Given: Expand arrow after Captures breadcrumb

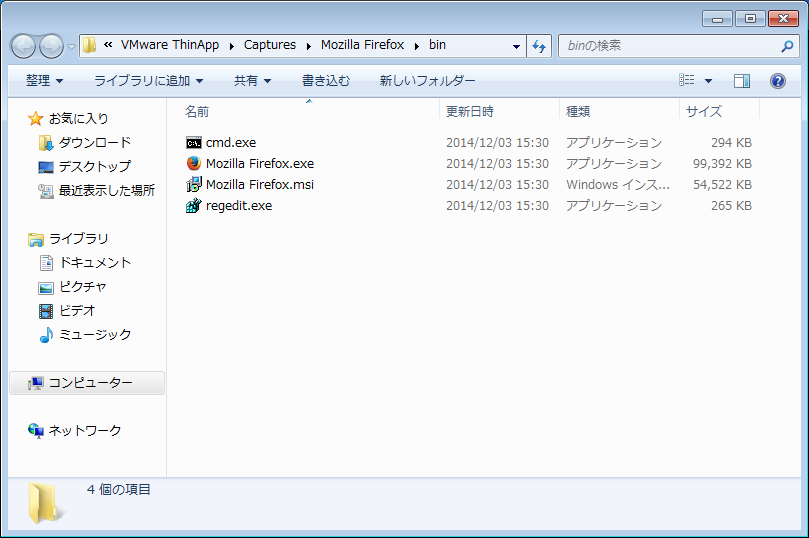Looking at the screenshot, I should pos(309,46).
